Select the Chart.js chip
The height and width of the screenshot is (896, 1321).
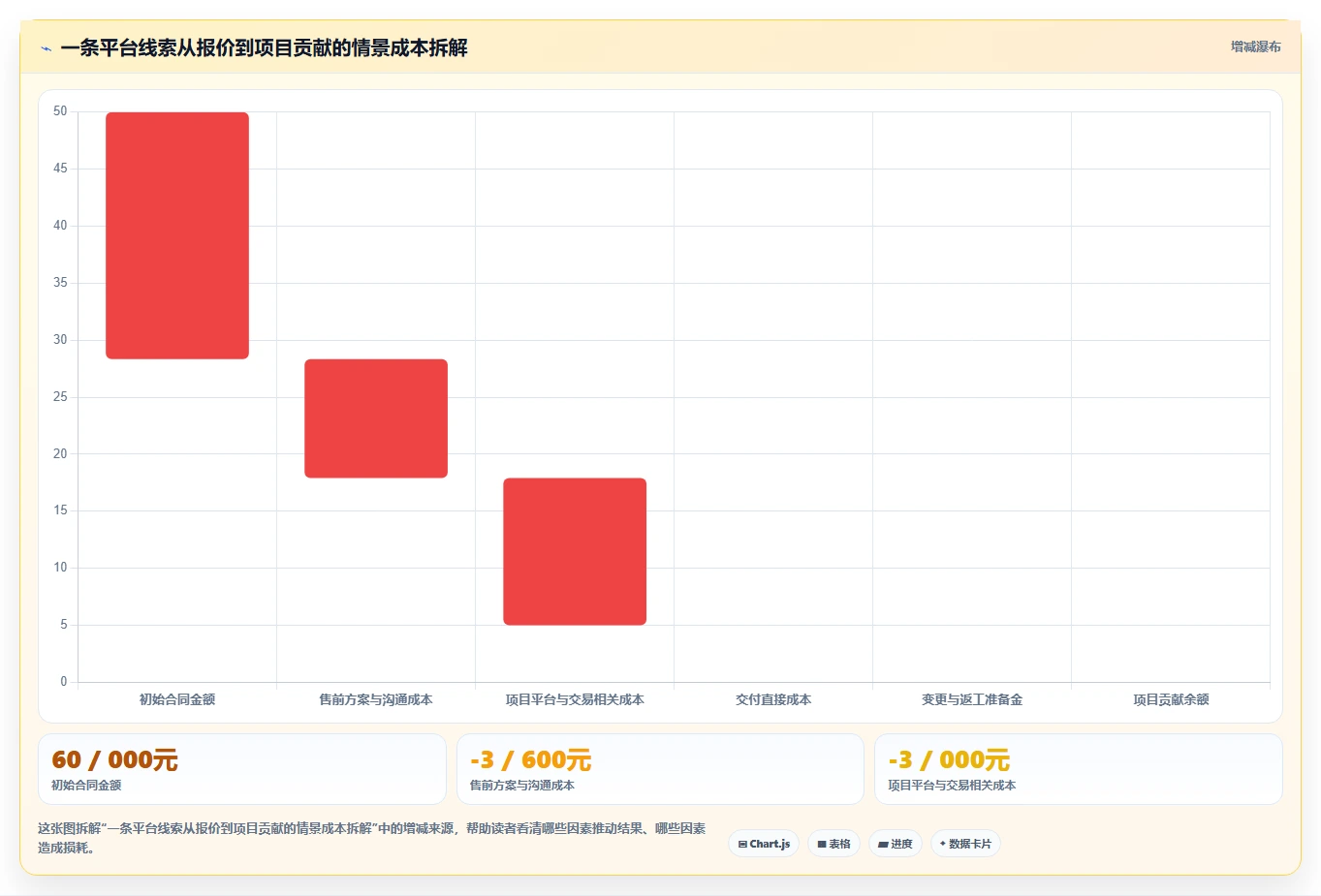(764, 844)
